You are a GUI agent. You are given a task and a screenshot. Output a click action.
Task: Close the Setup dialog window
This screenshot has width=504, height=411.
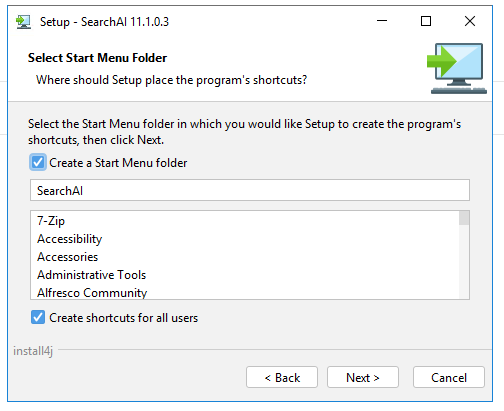(470, 21)
